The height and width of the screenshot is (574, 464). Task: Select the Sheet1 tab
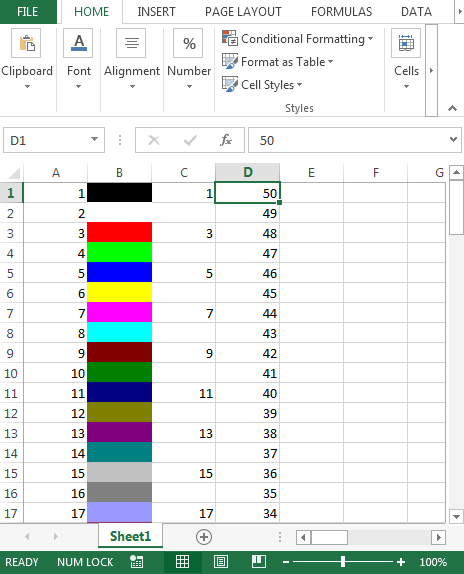(x=130, y=536)
